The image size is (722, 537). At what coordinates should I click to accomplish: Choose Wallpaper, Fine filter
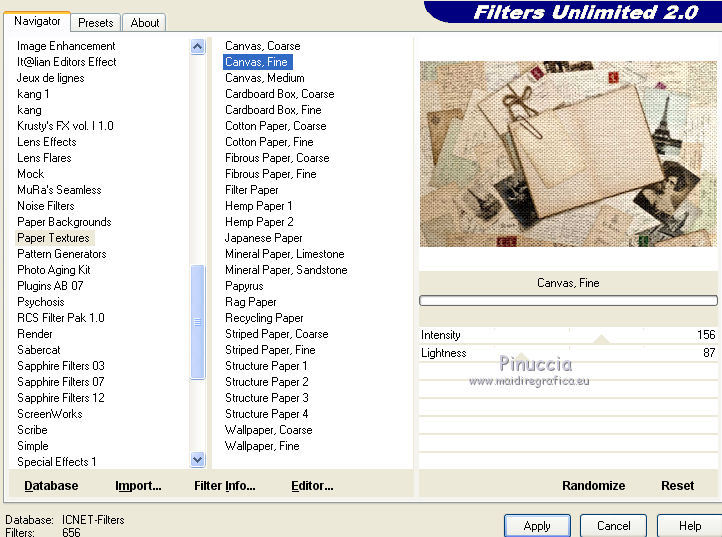(x=262, y=446)
